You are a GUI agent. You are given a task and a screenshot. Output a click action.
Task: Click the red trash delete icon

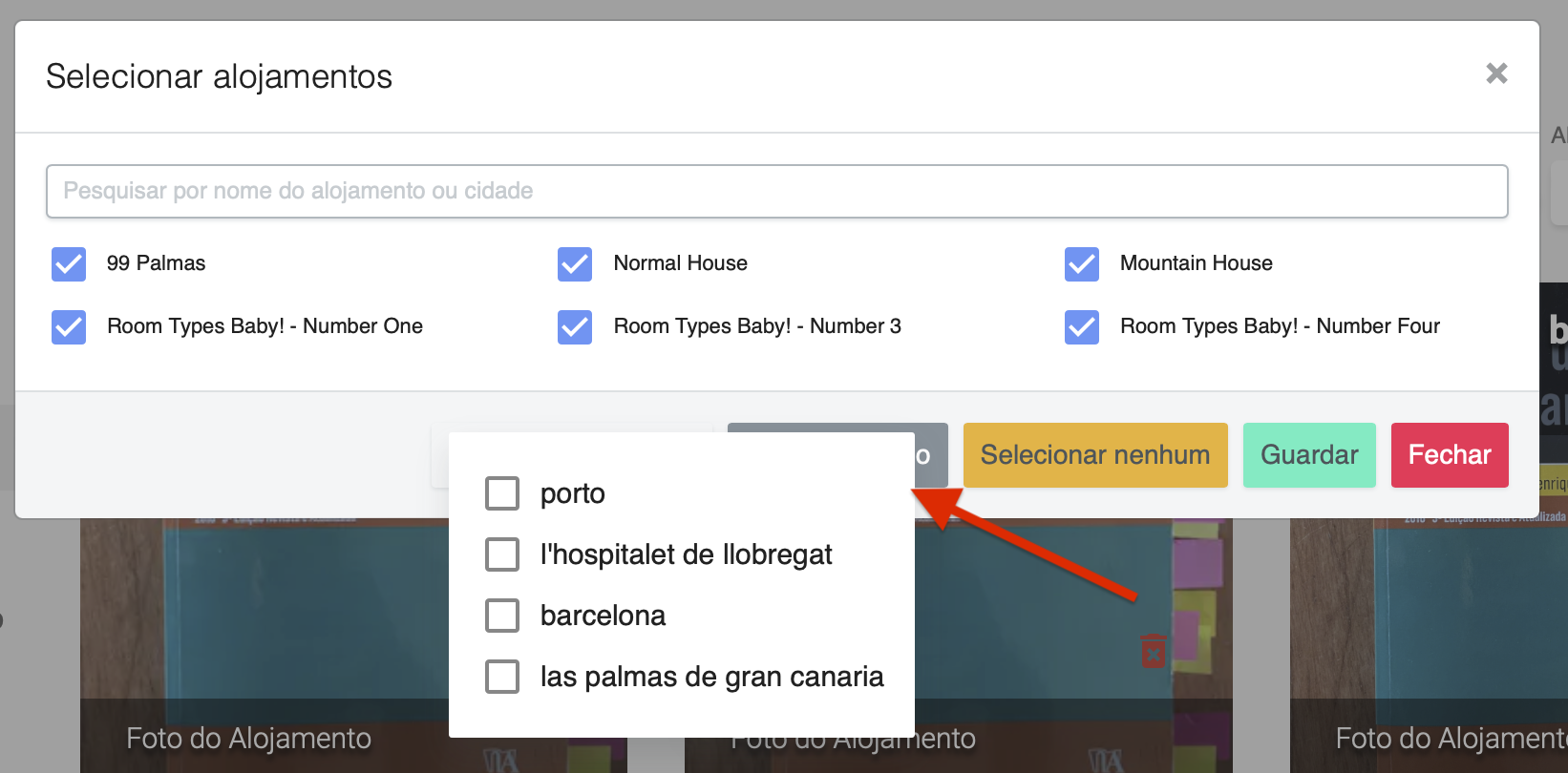[x=1153, y=651]
